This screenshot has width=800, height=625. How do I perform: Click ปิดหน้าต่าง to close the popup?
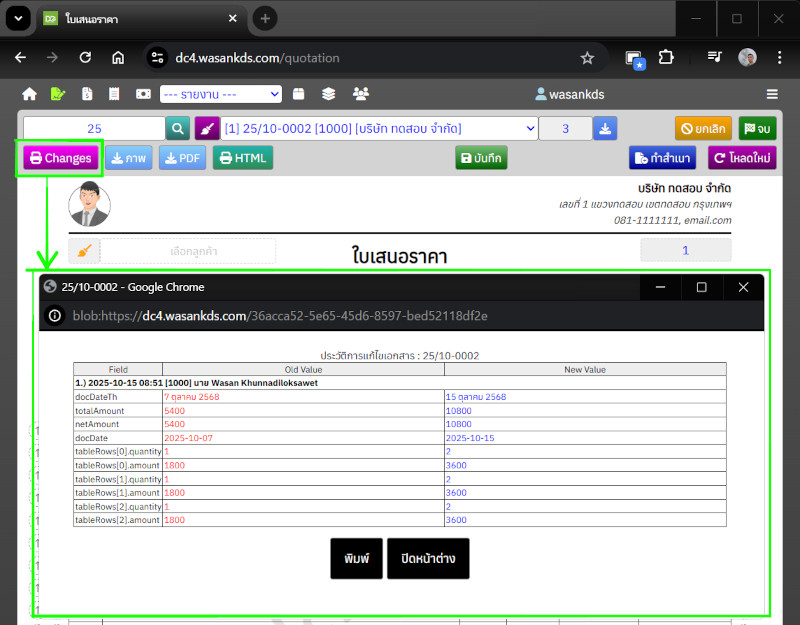click(428, 558)
